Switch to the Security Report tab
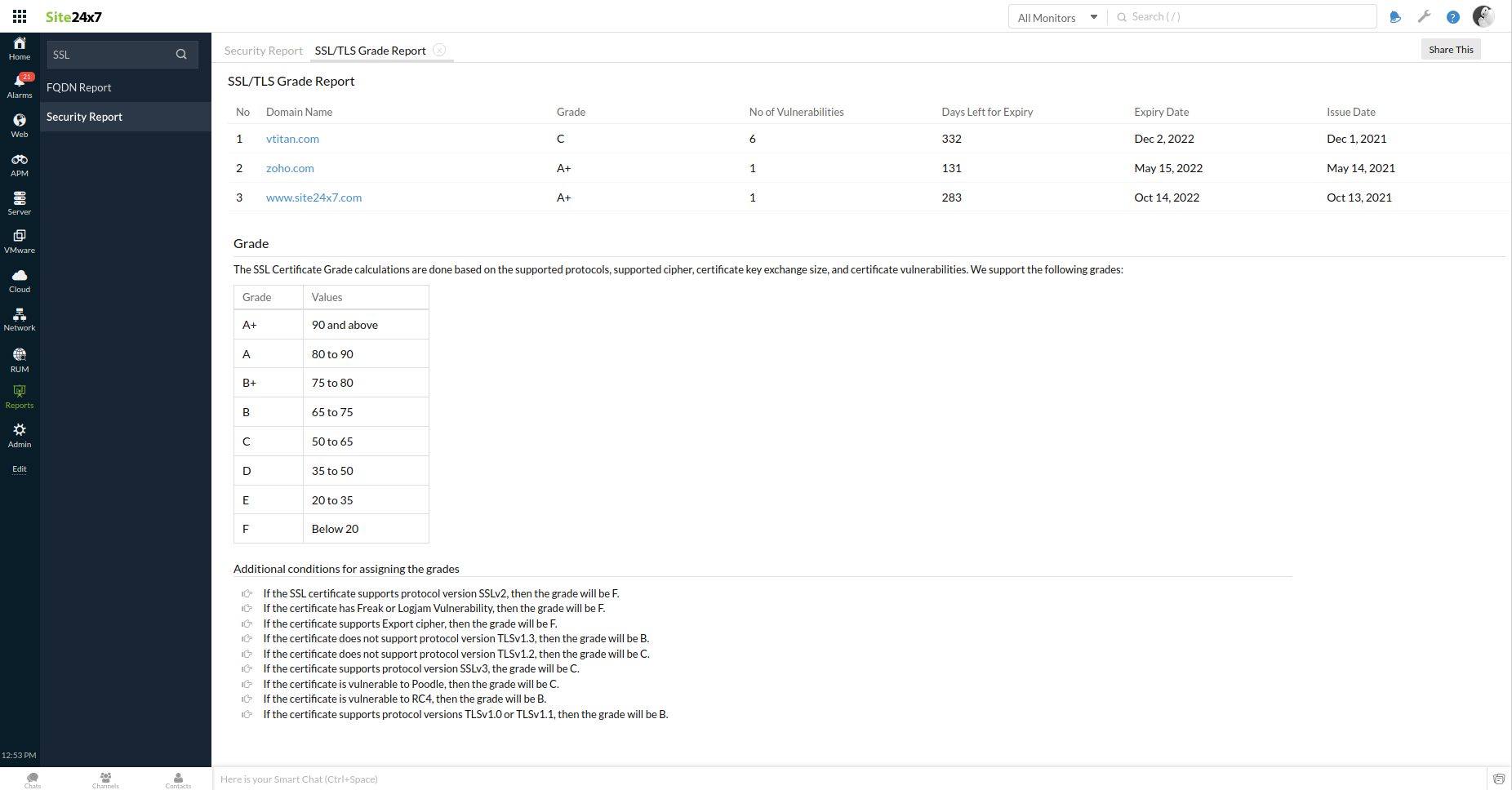This screenshot has height=790, width=1512. pyautogui.click(x=263, y=51)
